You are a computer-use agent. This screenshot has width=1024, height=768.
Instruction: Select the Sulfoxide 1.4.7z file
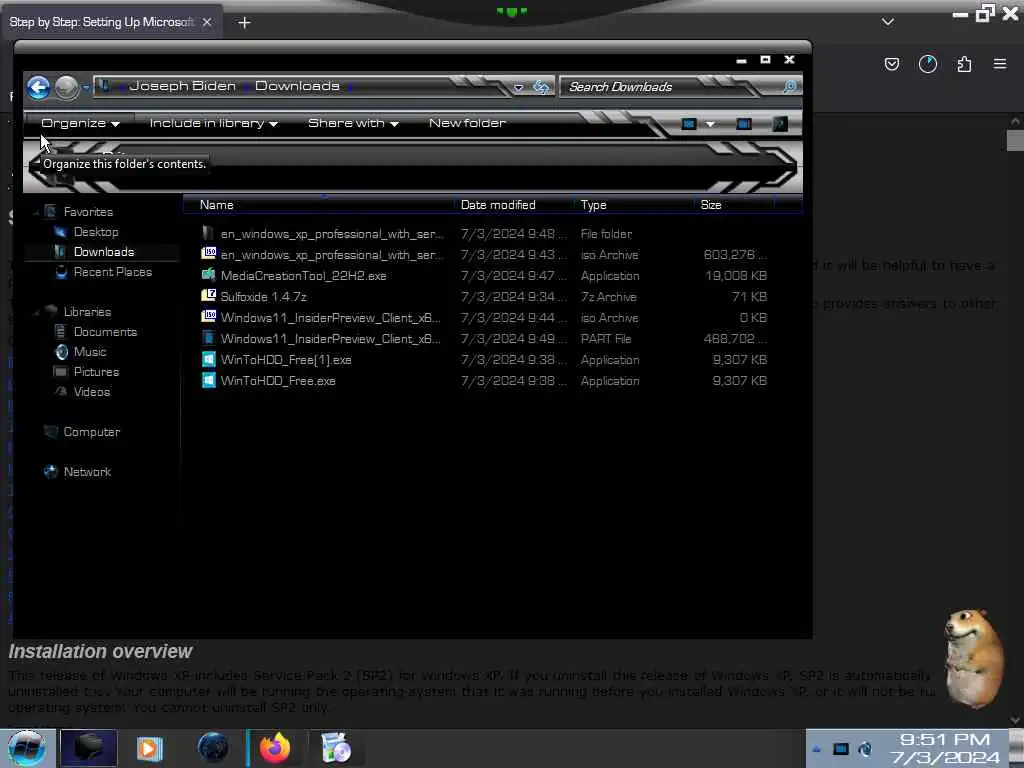coord(483,296)
